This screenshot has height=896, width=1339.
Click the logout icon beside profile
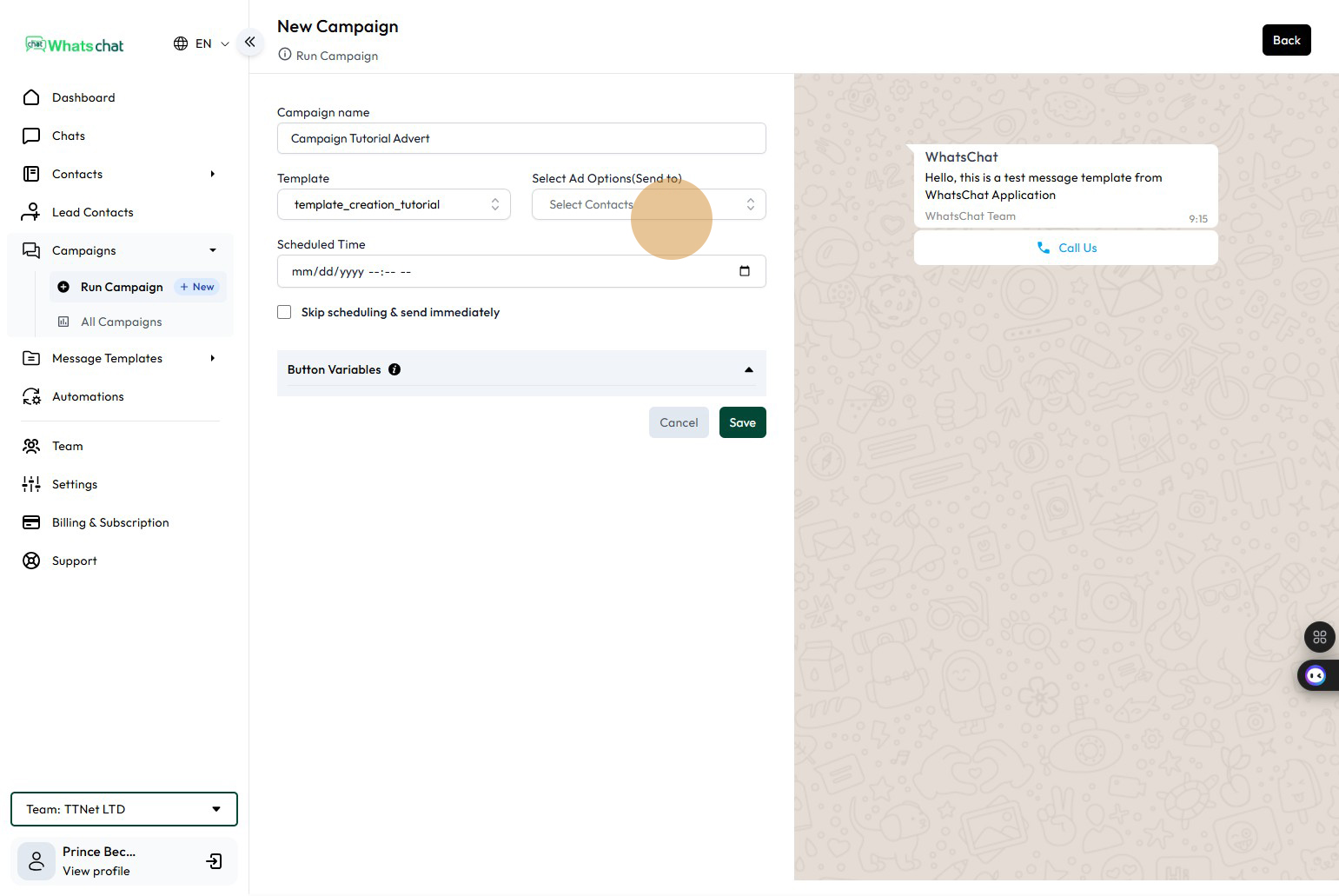point(214,861)
